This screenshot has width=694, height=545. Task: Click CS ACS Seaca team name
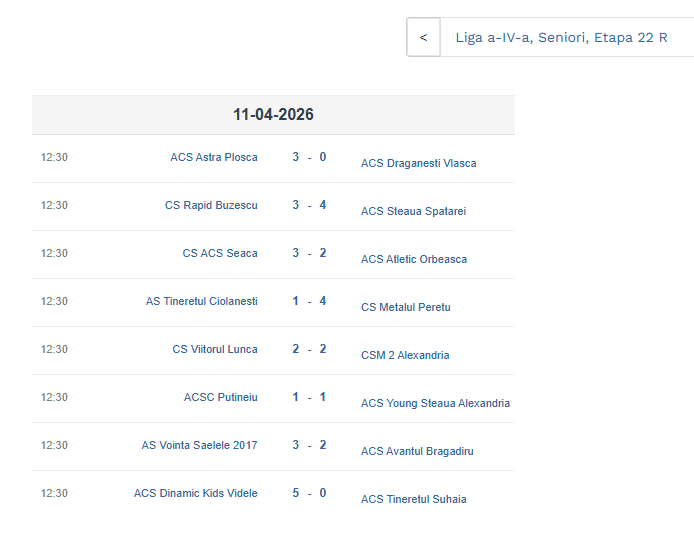219,253
